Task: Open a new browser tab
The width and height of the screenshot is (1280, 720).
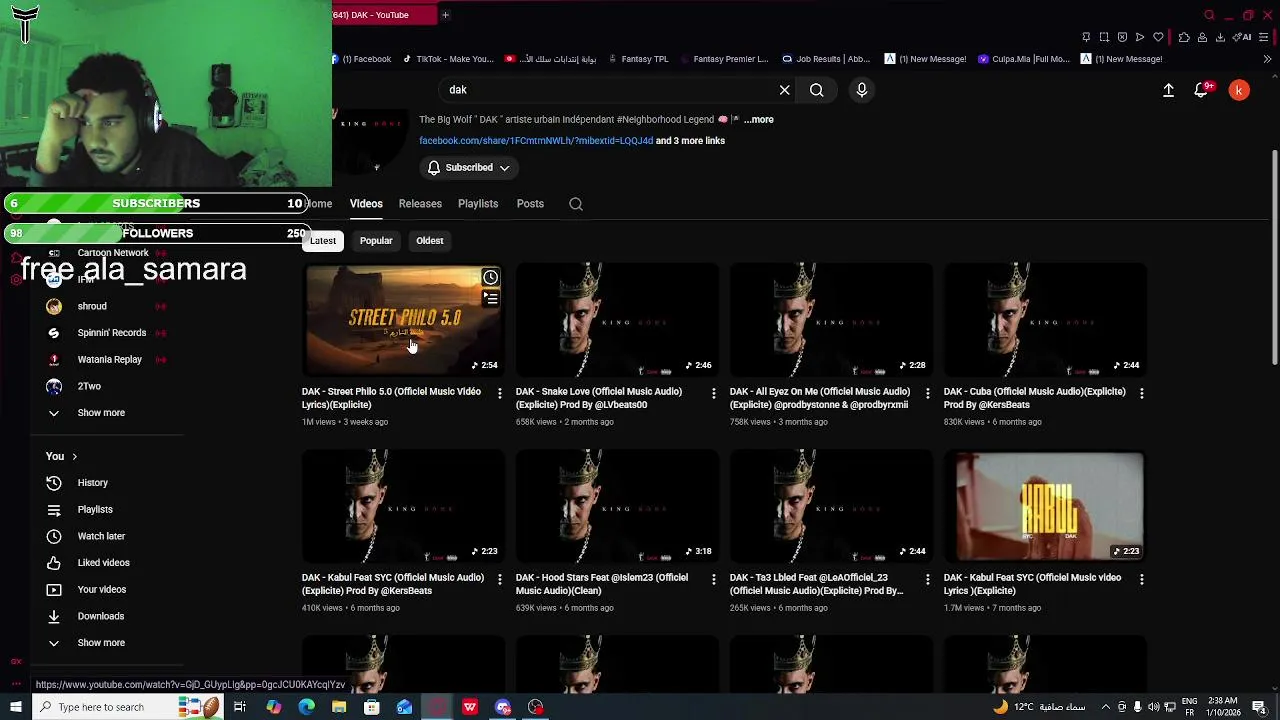Action: point(445,15)
